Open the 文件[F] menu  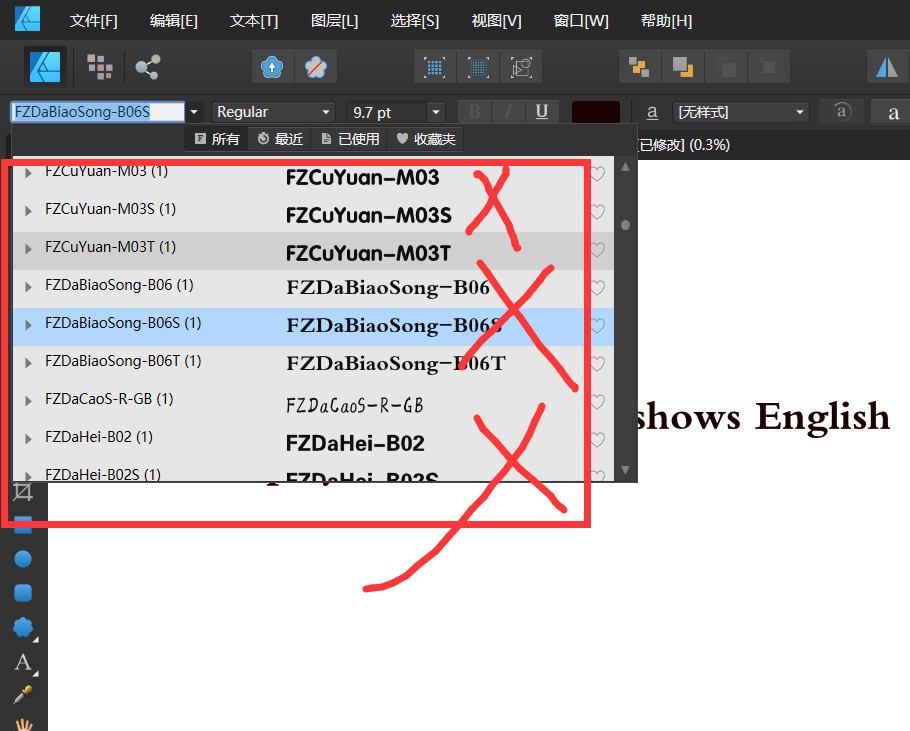coord(93,21)
